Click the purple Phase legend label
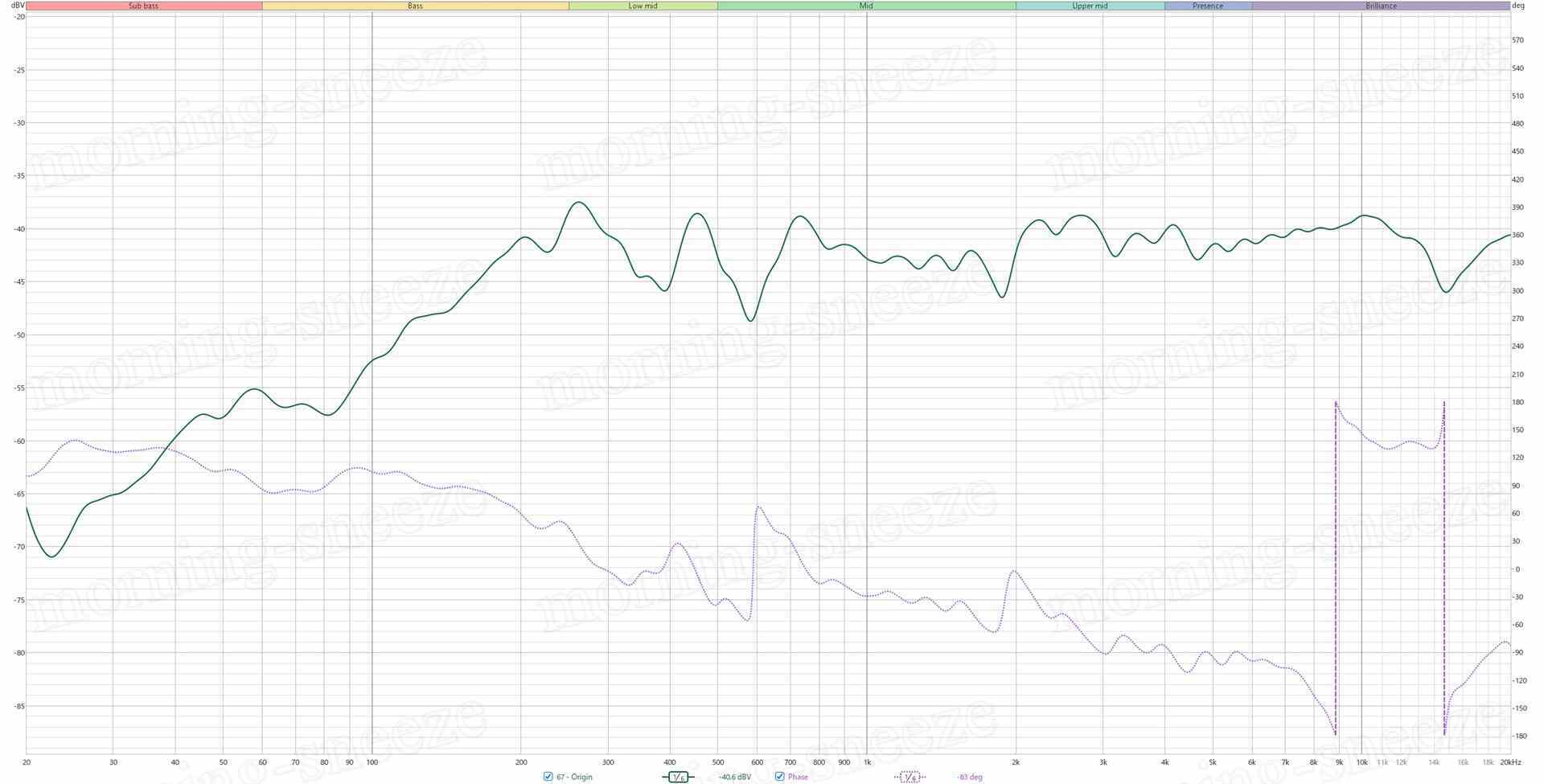This screenshot has height=784, width=1544. pyautogui.click(x=798, y=778)
